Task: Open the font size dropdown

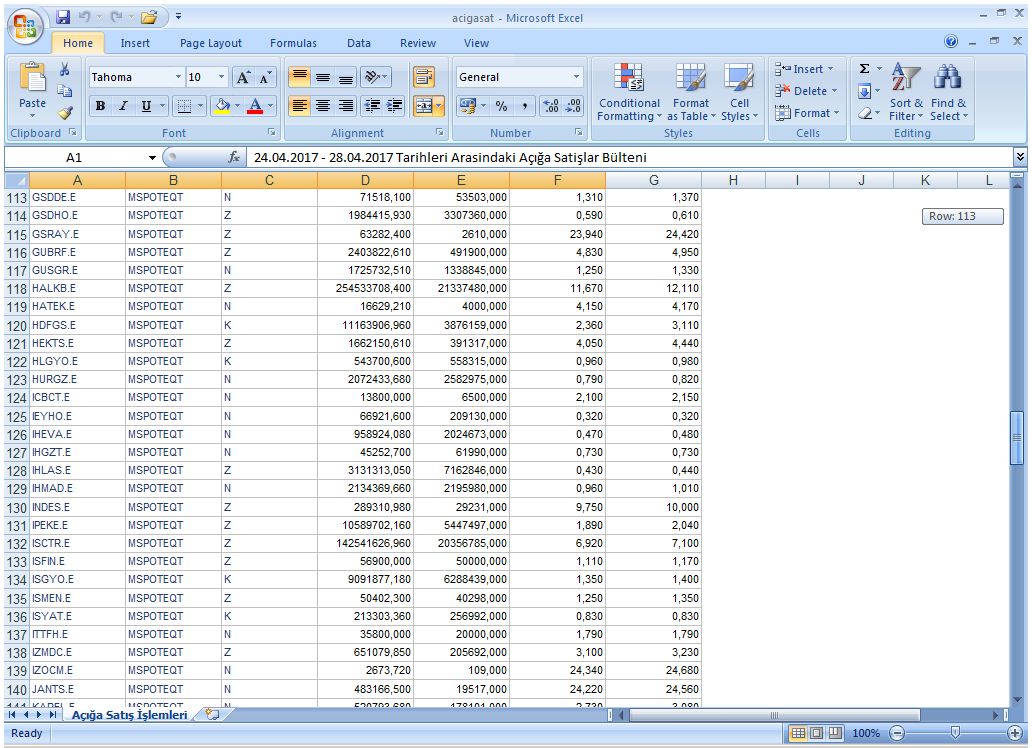Action: click(221, 77)
